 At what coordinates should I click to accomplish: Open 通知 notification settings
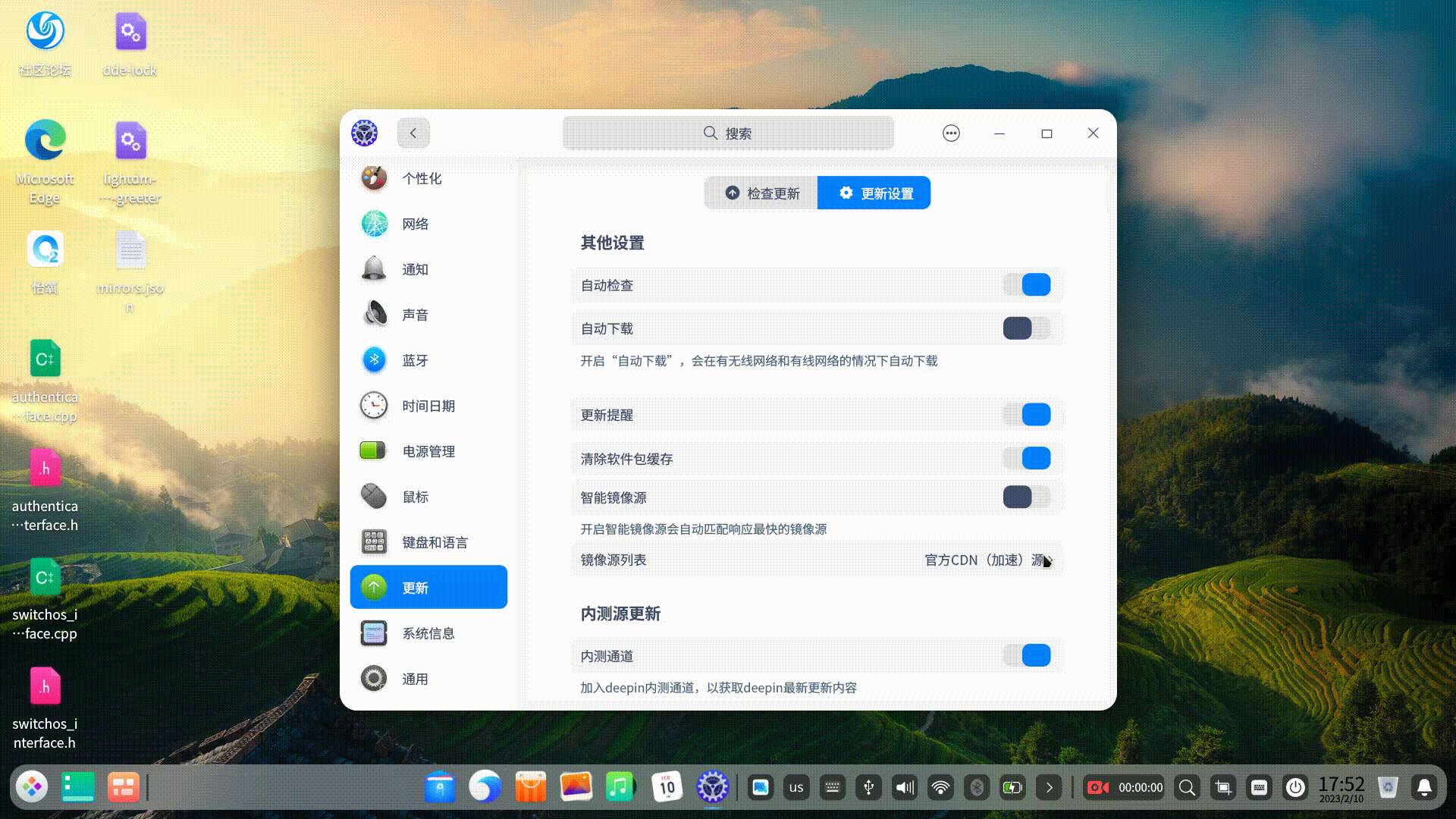coord(428,269)
